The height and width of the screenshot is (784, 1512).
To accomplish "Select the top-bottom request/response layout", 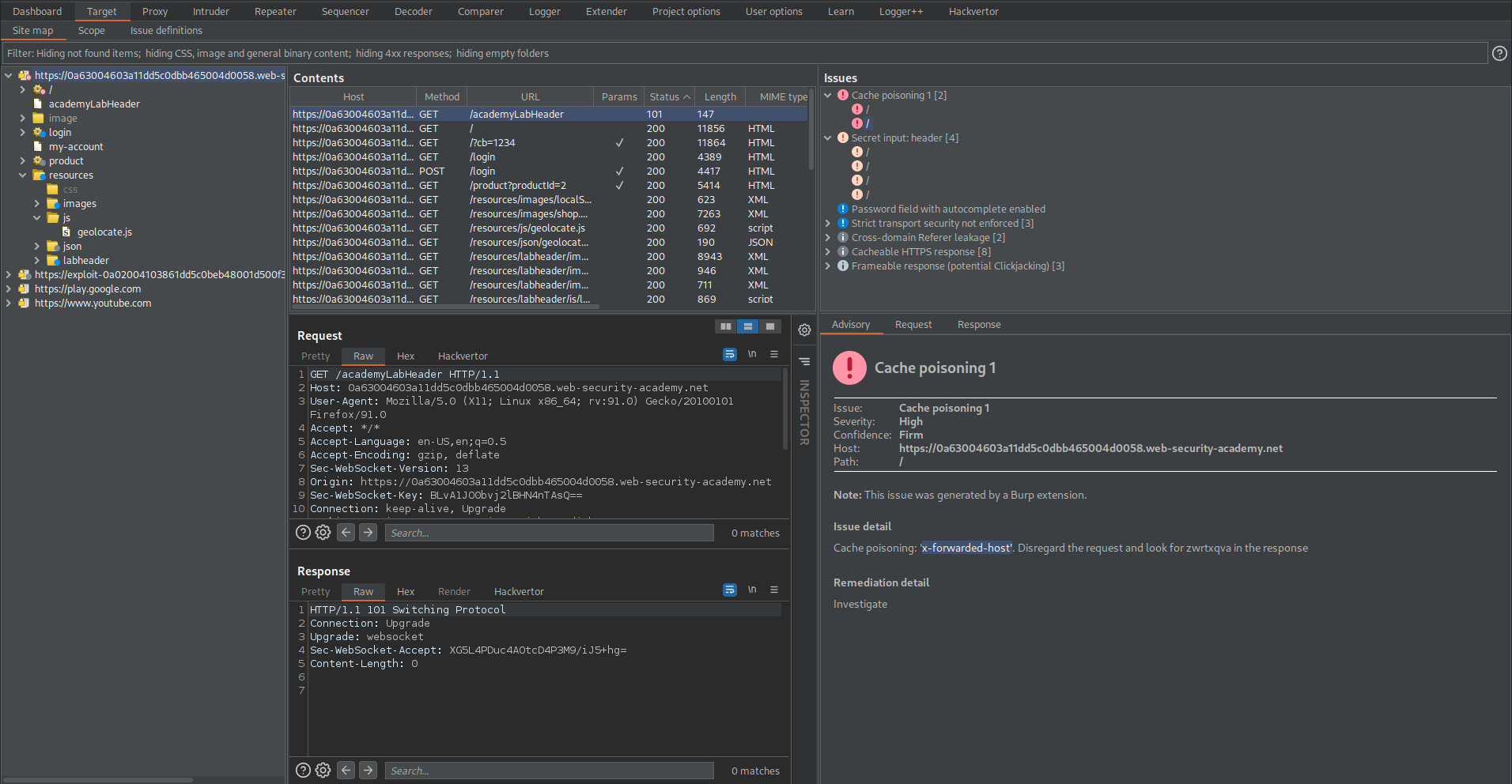I will click(x=747, y=326).
